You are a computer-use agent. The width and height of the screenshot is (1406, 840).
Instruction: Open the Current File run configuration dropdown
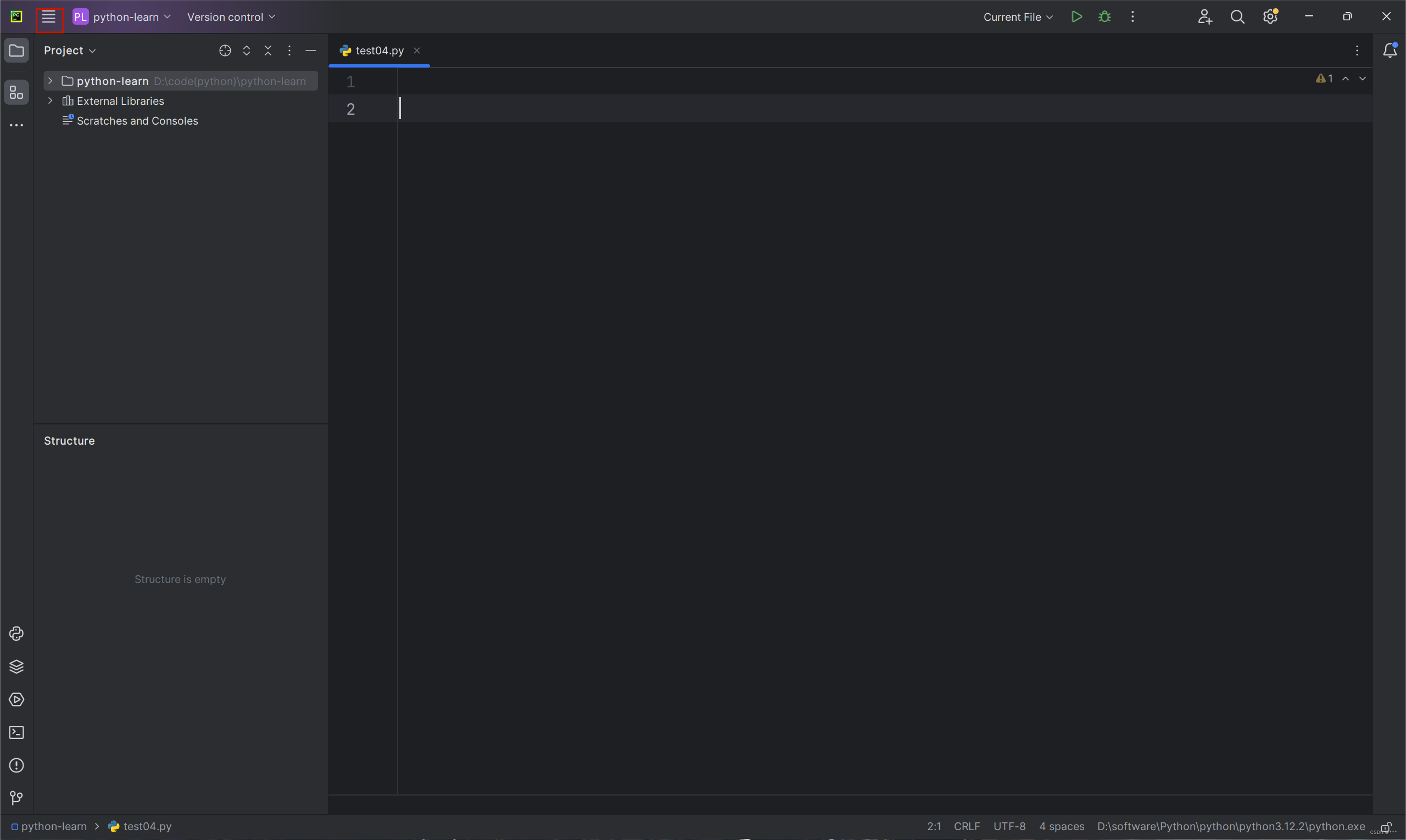(1018, 17)
